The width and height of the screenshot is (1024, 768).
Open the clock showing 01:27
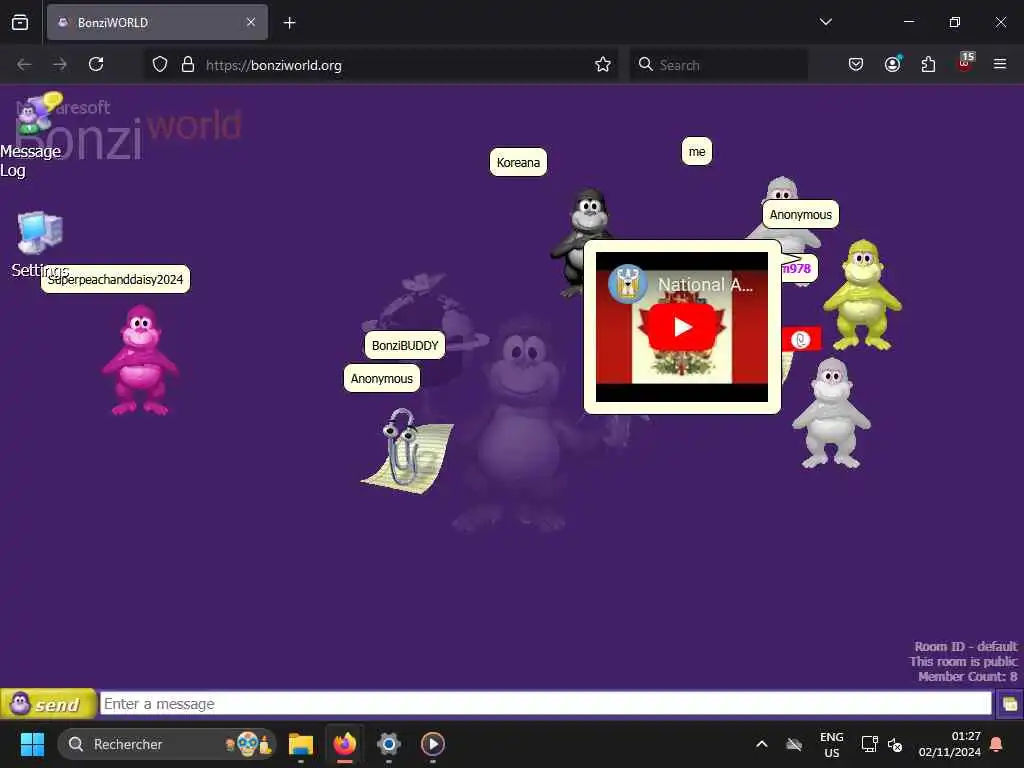(x=950, y=744)
